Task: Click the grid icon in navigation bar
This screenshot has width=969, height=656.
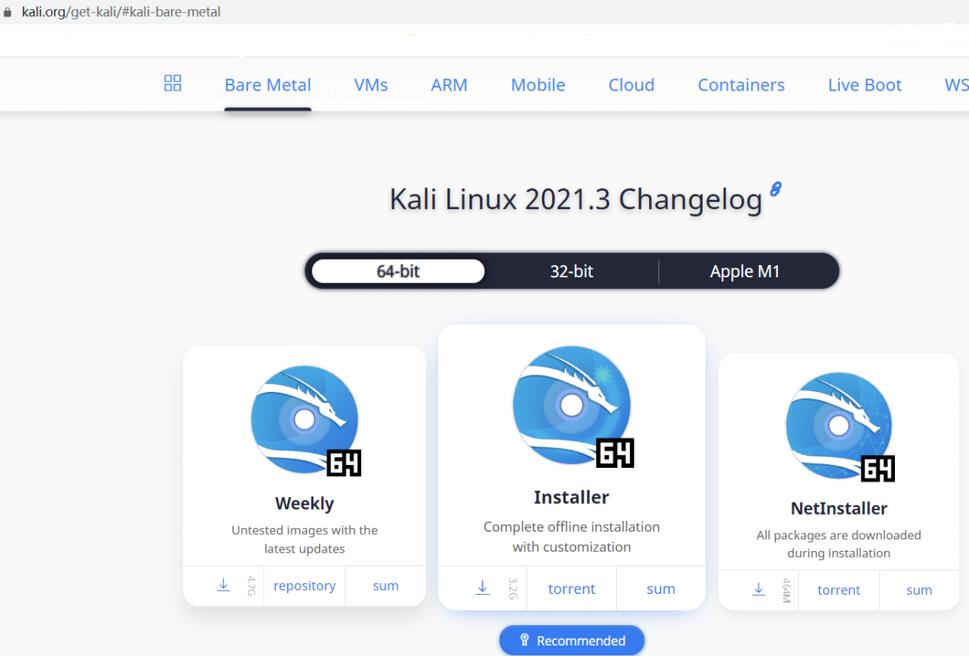Action: [173, 83]
